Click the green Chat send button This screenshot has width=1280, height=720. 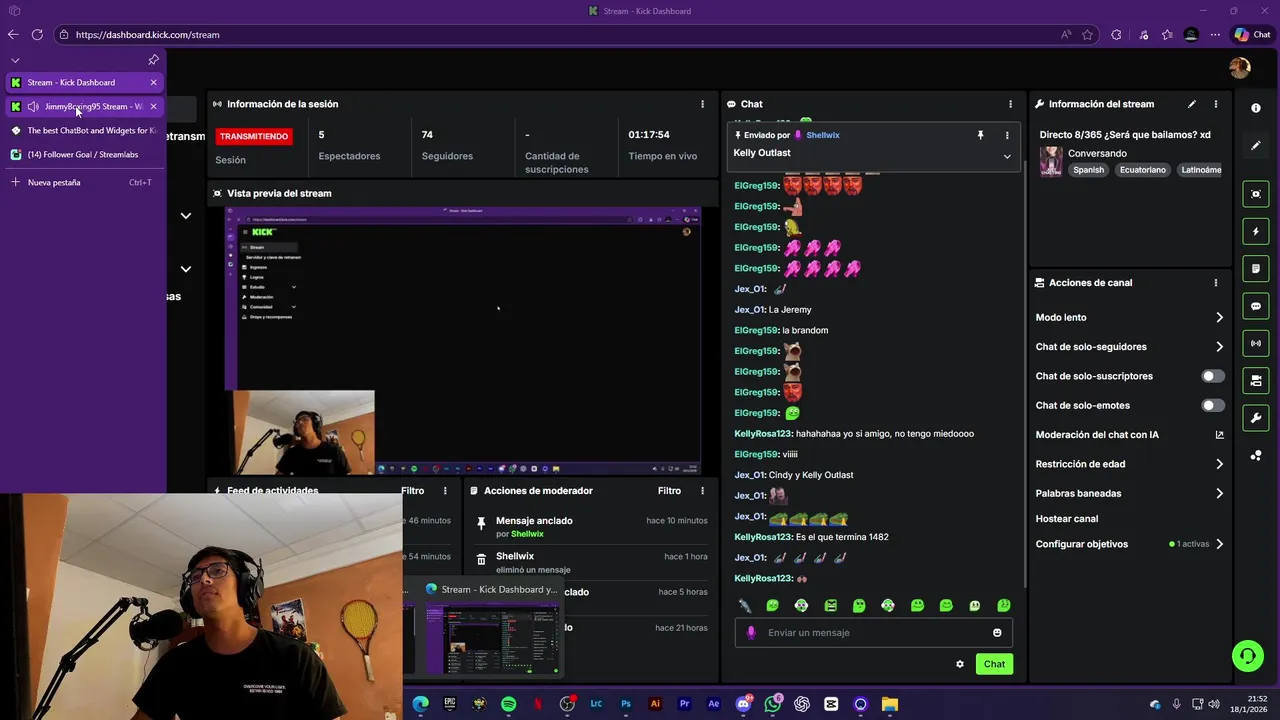click(994, 664)
